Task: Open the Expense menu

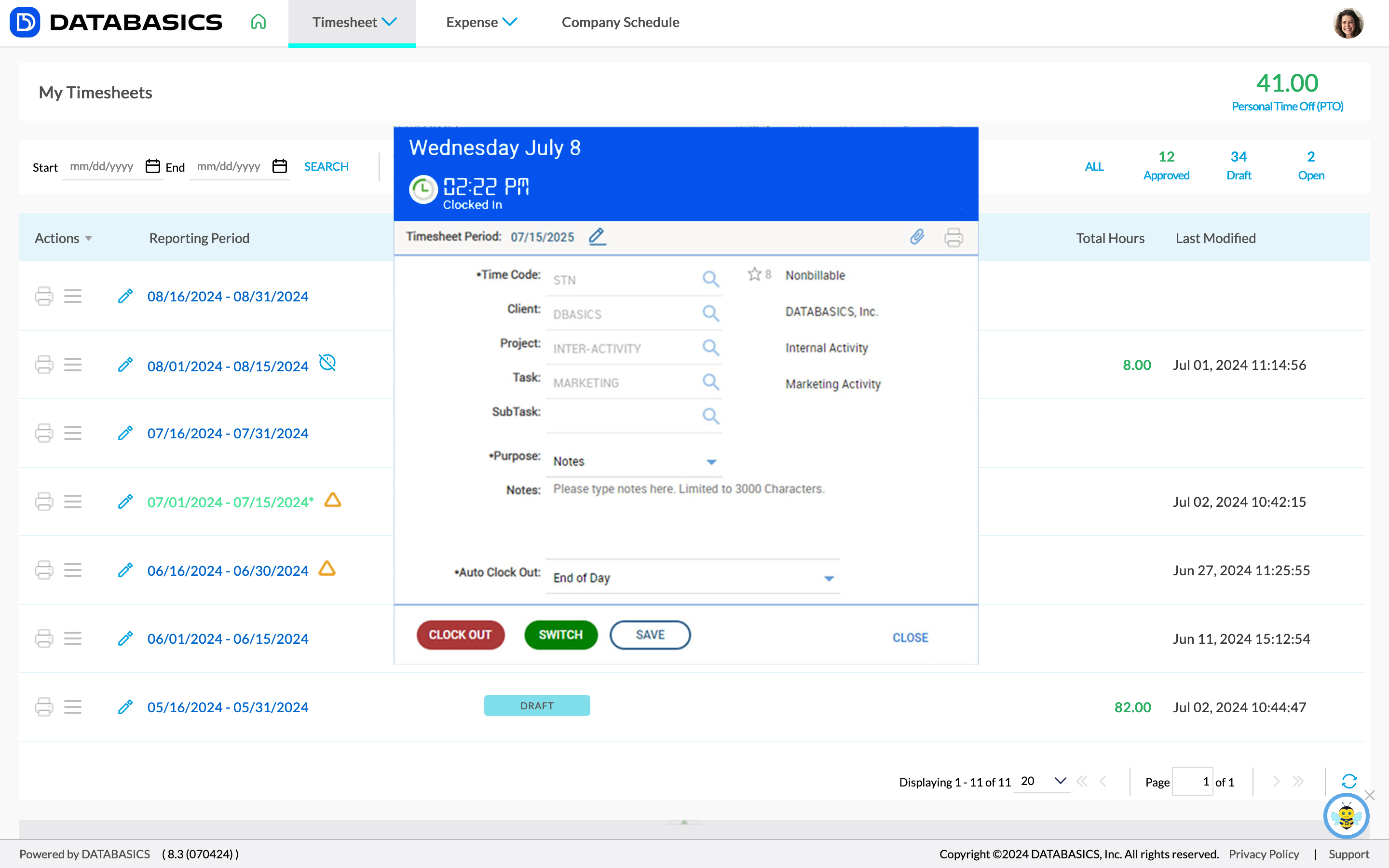Action: tap(481, 22)
